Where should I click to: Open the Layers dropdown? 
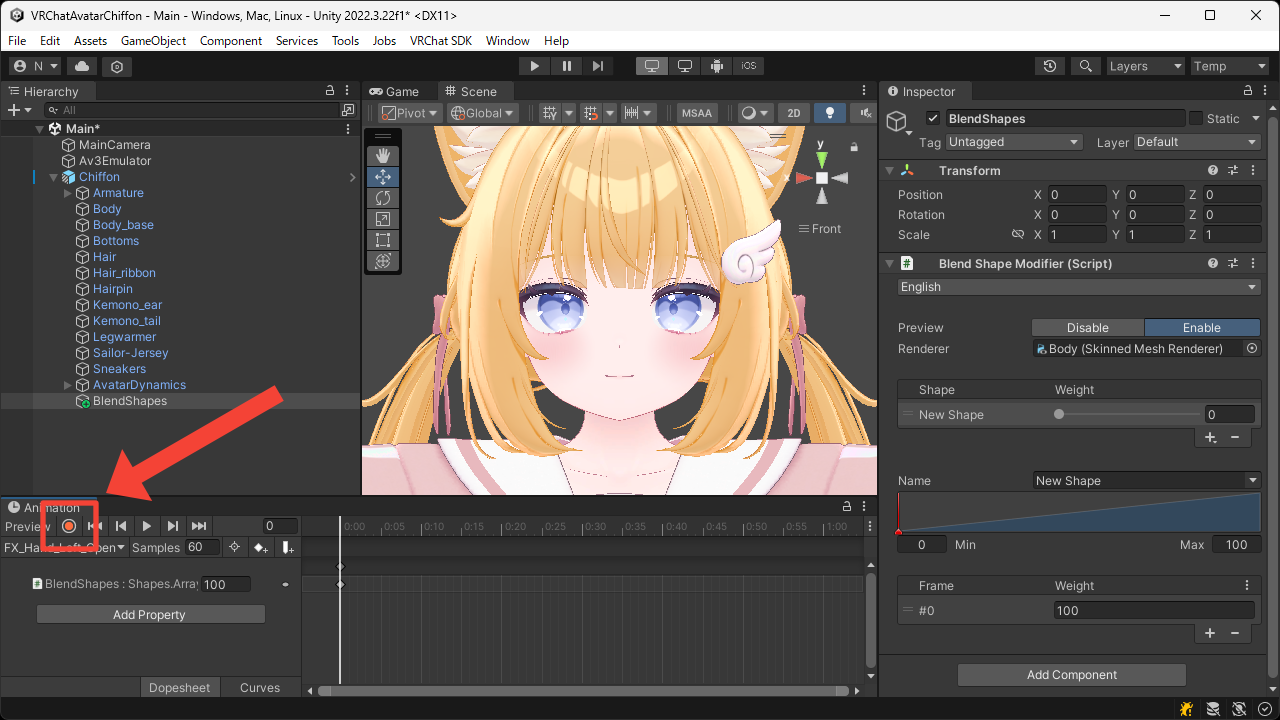1144,66
